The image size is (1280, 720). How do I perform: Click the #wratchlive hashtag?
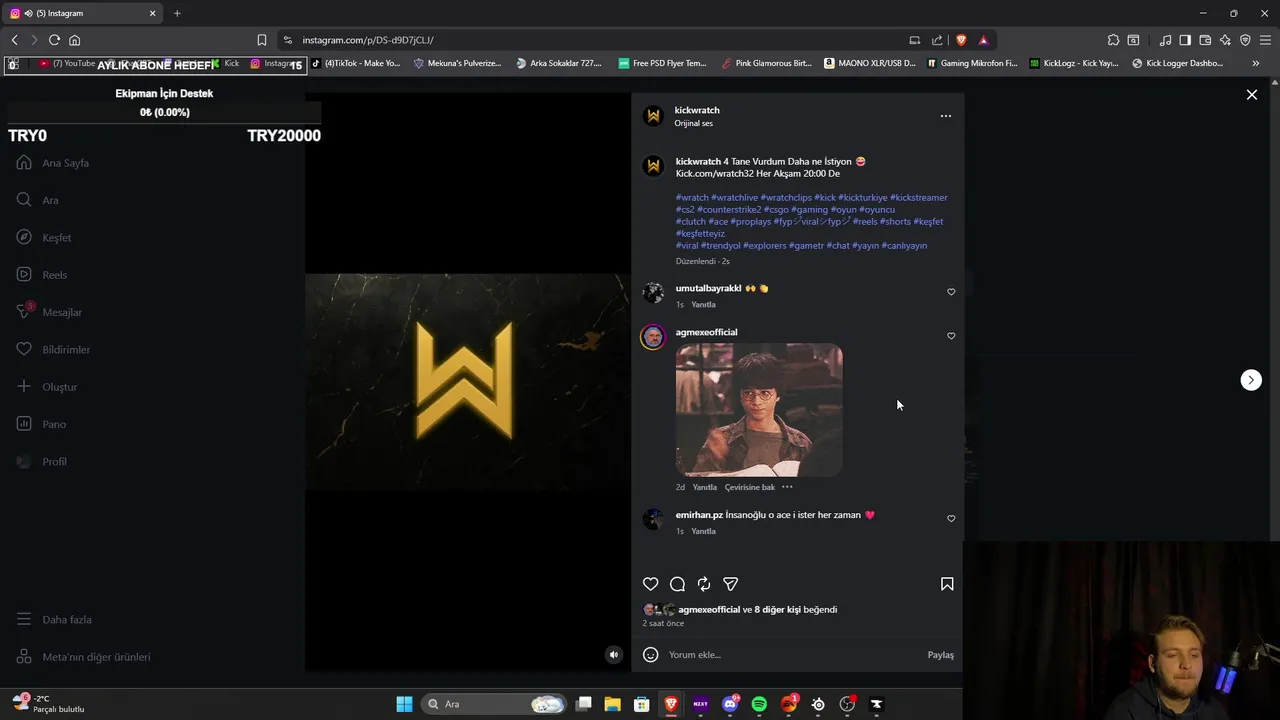coord(734,198)
